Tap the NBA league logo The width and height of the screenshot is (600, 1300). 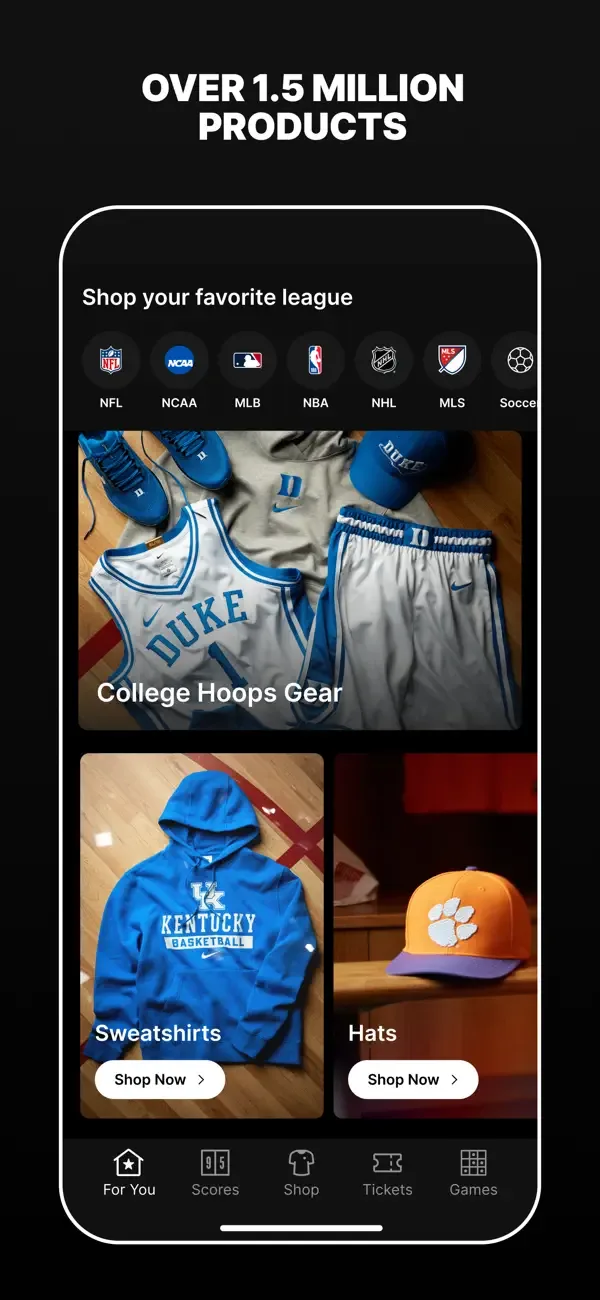315,360
